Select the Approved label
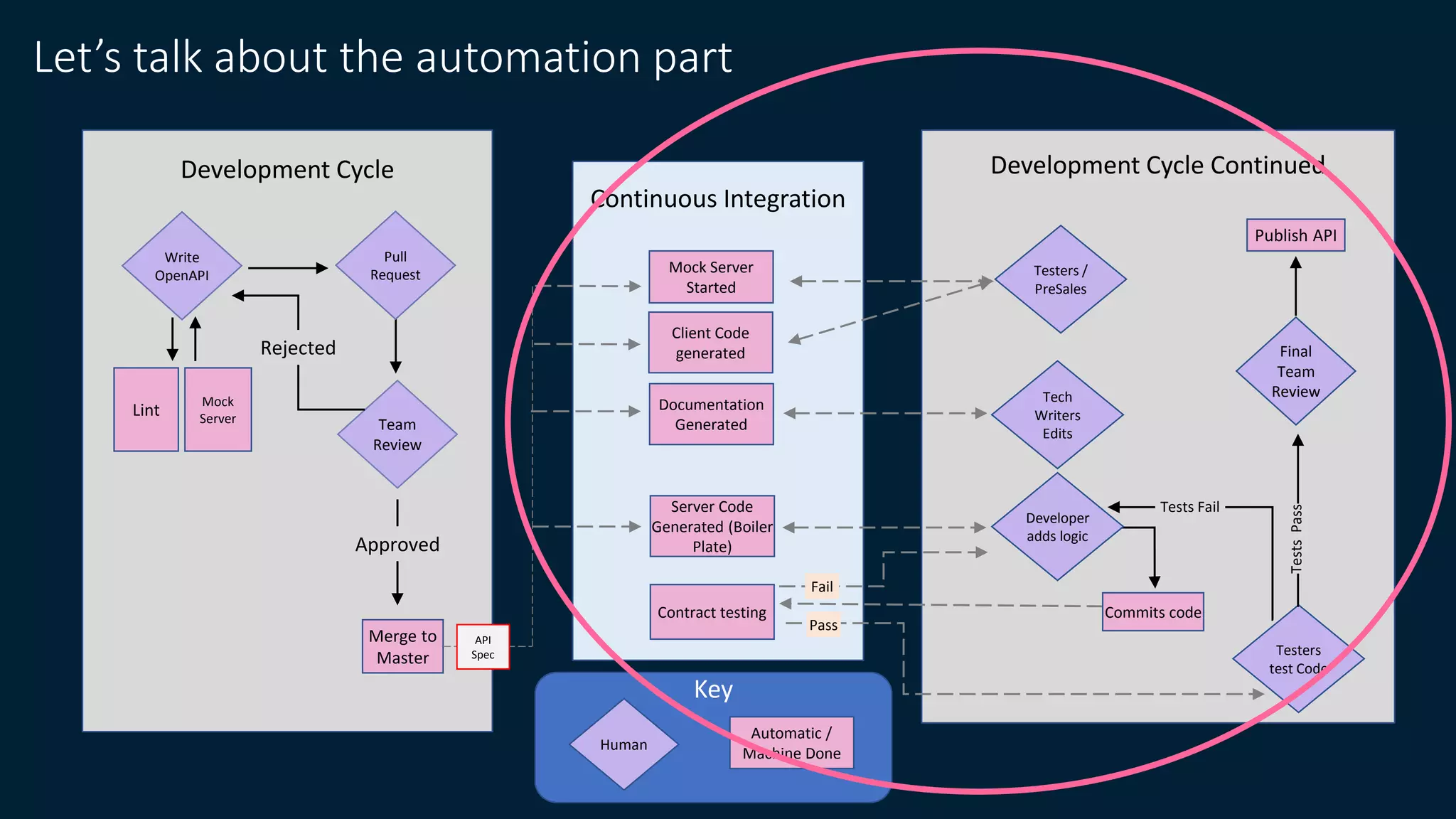Viewport: 1456px width, 819px height. [x=397, y=545]
